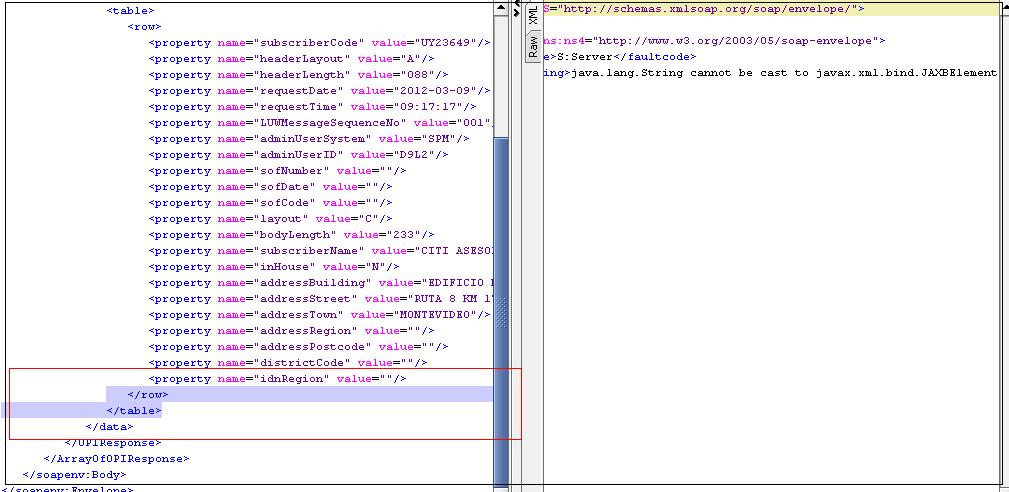Viewport: 1009px width, 492px height.
Task: Click the schemas.xmlsoap.org envelope namespace line
Action: [x=705, y=9]
